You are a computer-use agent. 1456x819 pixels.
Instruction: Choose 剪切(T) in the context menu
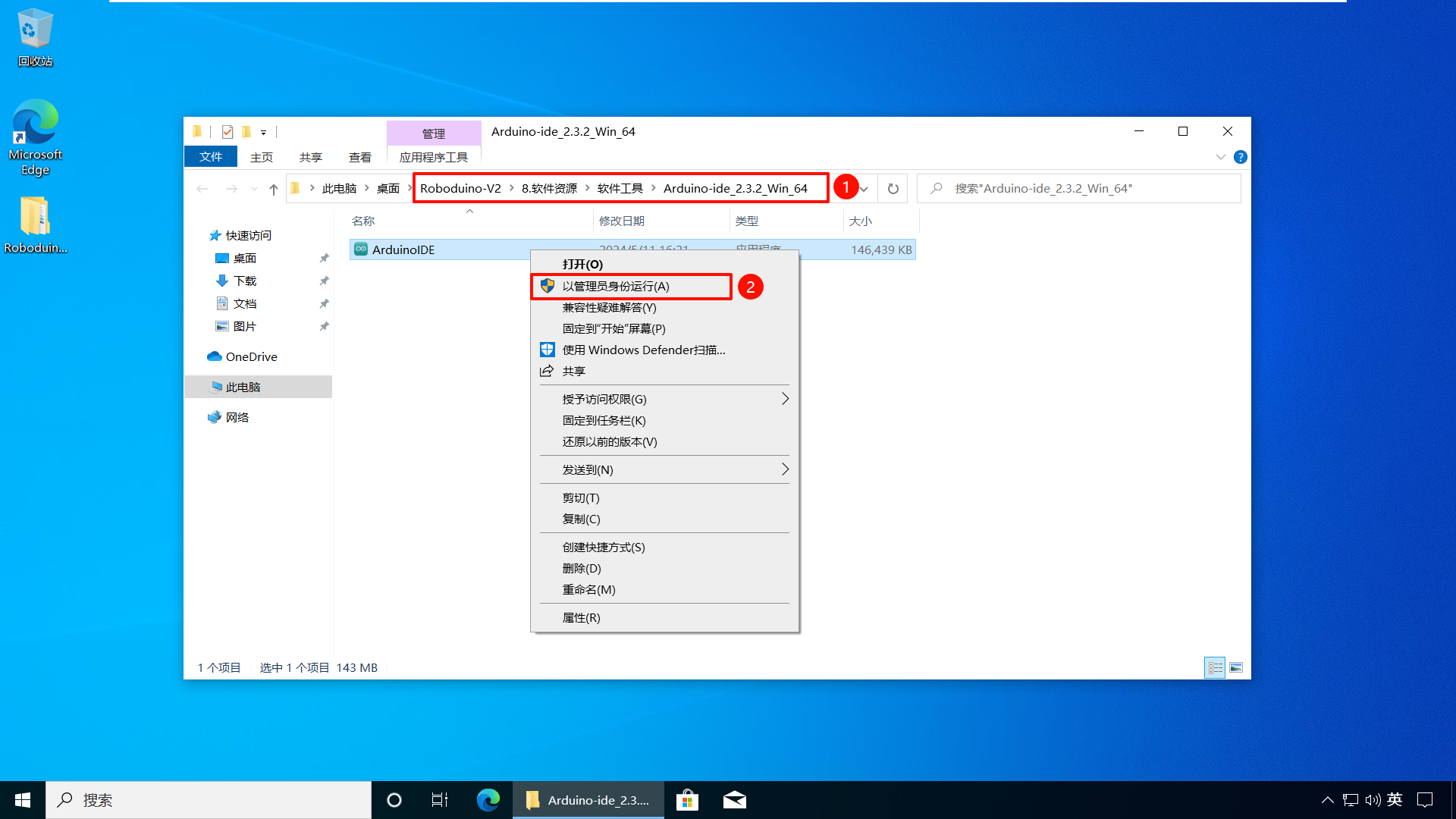pyautogui.click(x=664, y=498)
